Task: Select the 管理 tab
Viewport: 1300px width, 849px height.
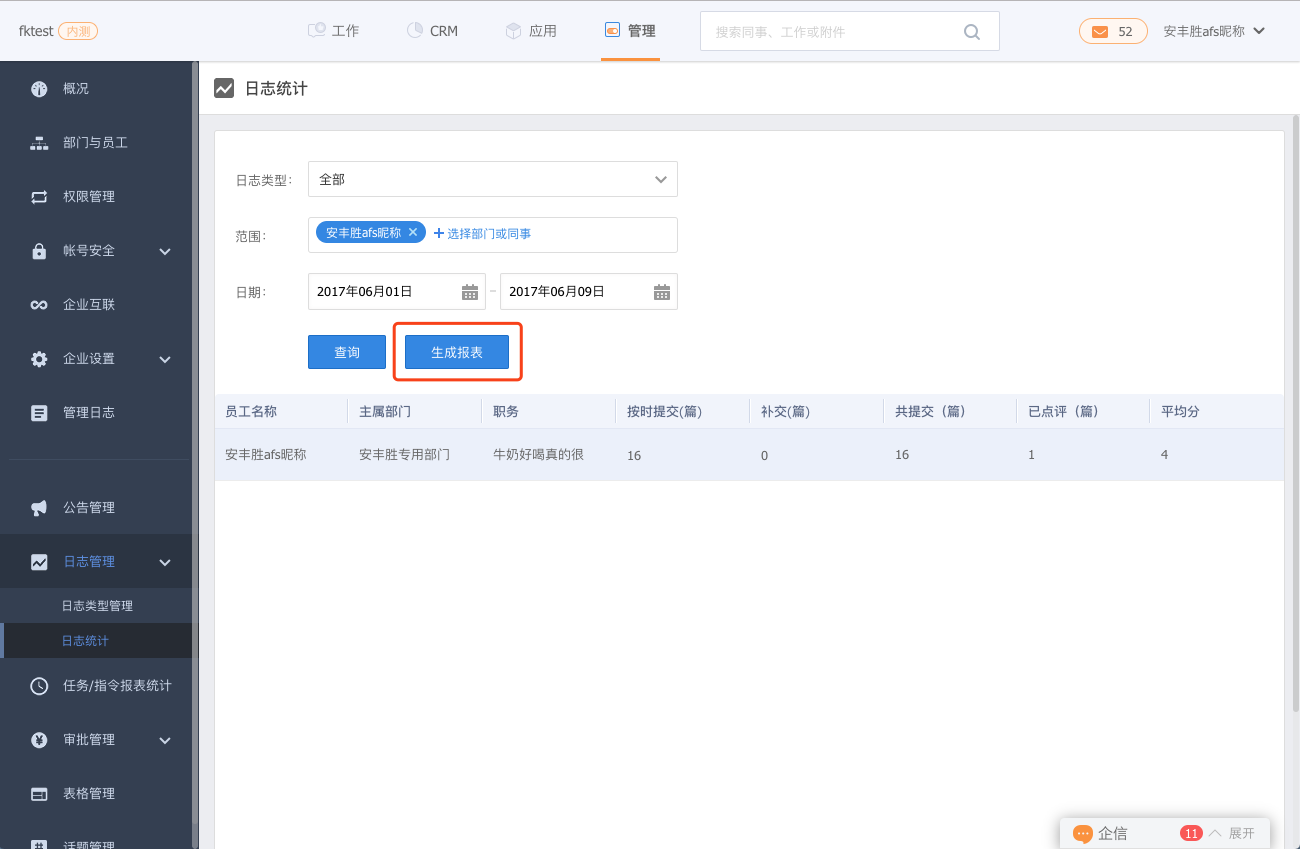Action: click(x=630, y=31)
